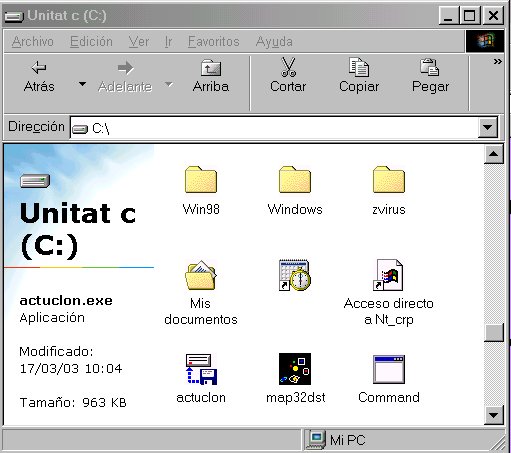The width and height of the screenshot is (511, 453).
Task: Select the Win98 folder icon
Action: click(x=201, y=180)
